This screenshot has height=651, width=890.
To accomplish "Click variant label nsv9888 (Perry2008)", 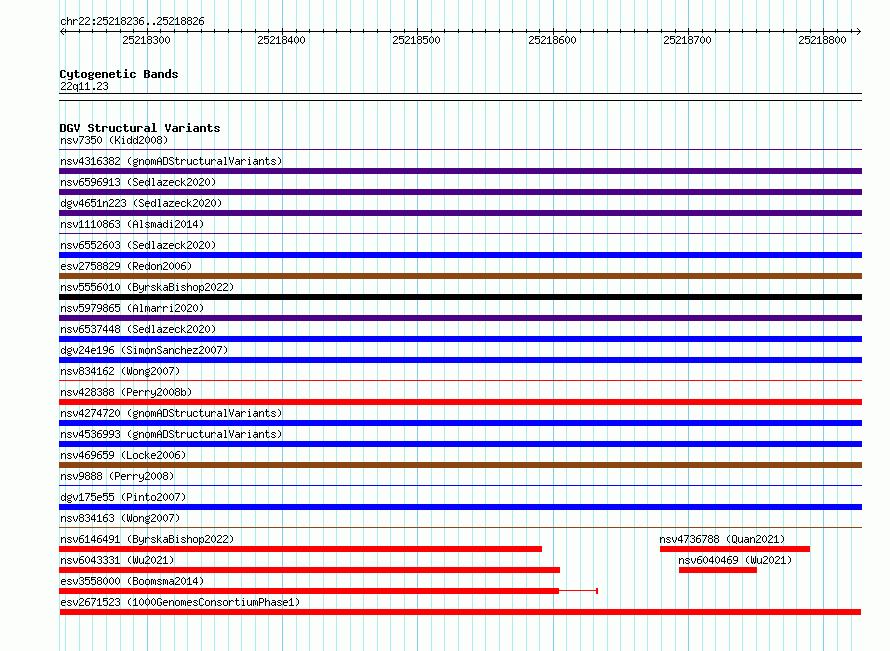I will click(117, 476).
